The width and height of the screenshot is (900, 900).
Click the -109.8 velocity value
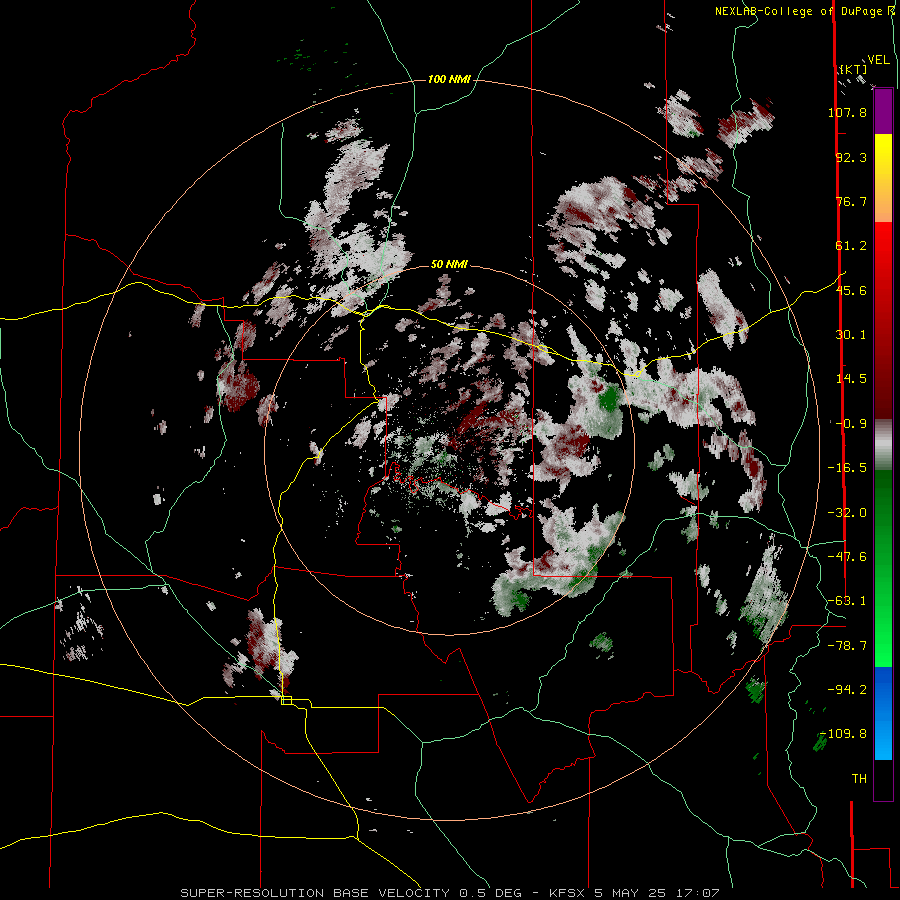tap(844, 734)
